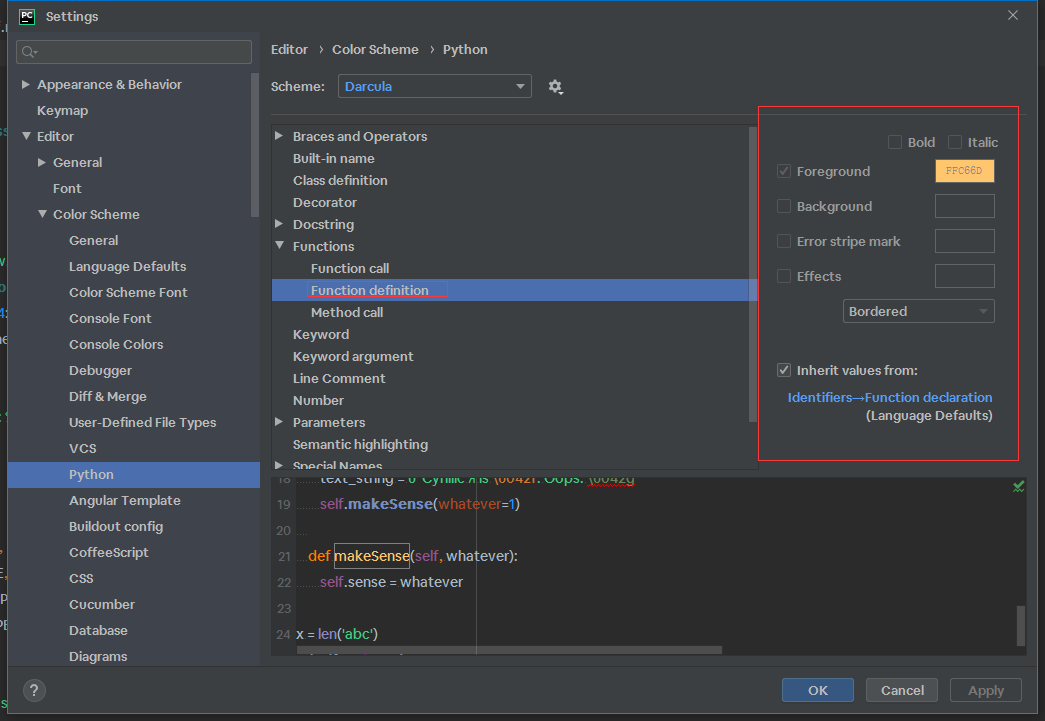Open Diff & Merge color settings
The image size is (1045, 721).
[x=107, y=396]
